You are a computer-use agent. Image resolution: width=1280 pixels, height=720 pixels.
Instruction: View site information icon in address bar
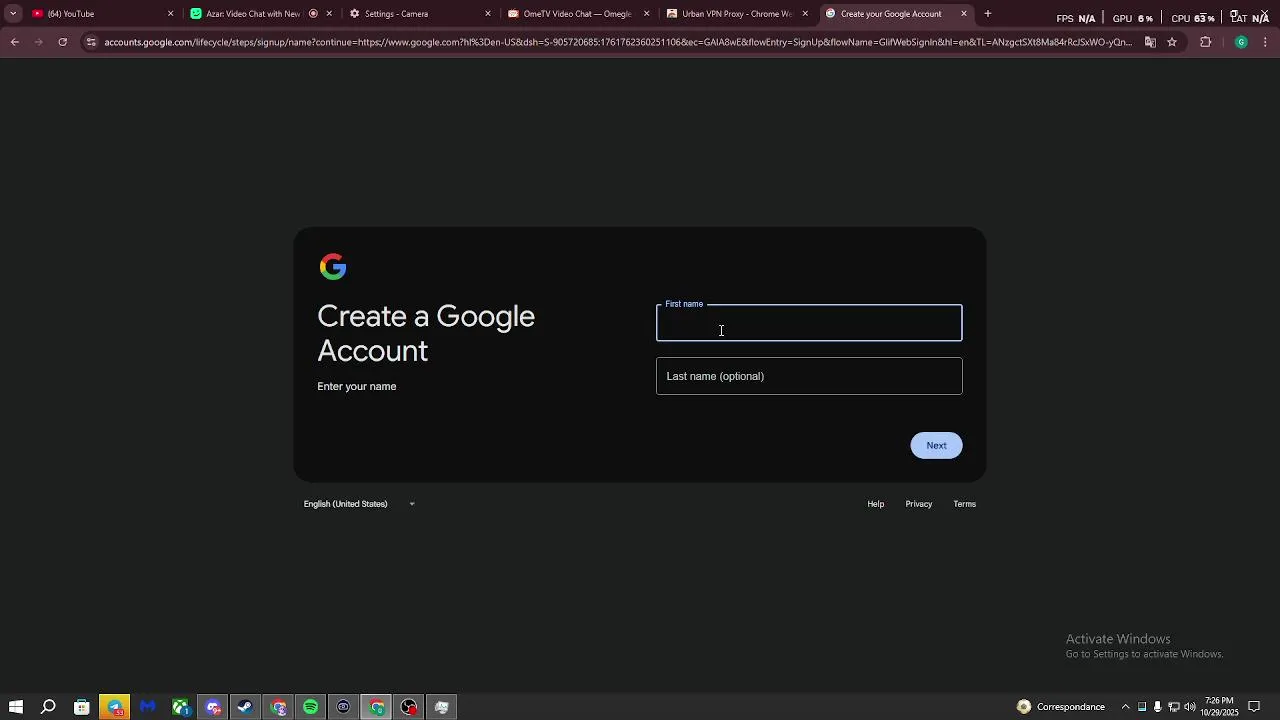(91, 42)
